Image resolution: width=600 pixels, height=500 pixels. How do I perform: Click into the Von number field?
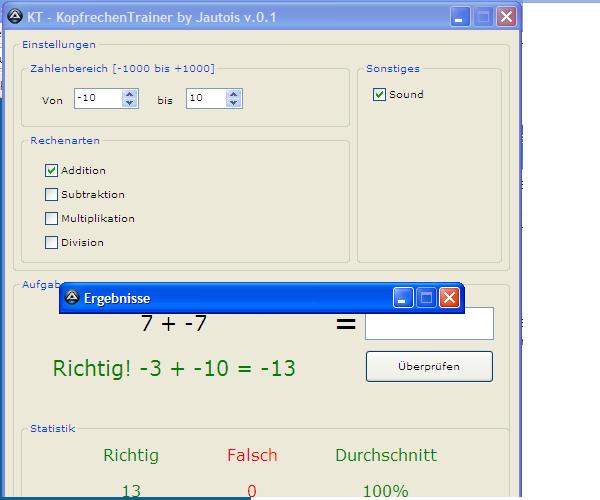tap(97, 99)
